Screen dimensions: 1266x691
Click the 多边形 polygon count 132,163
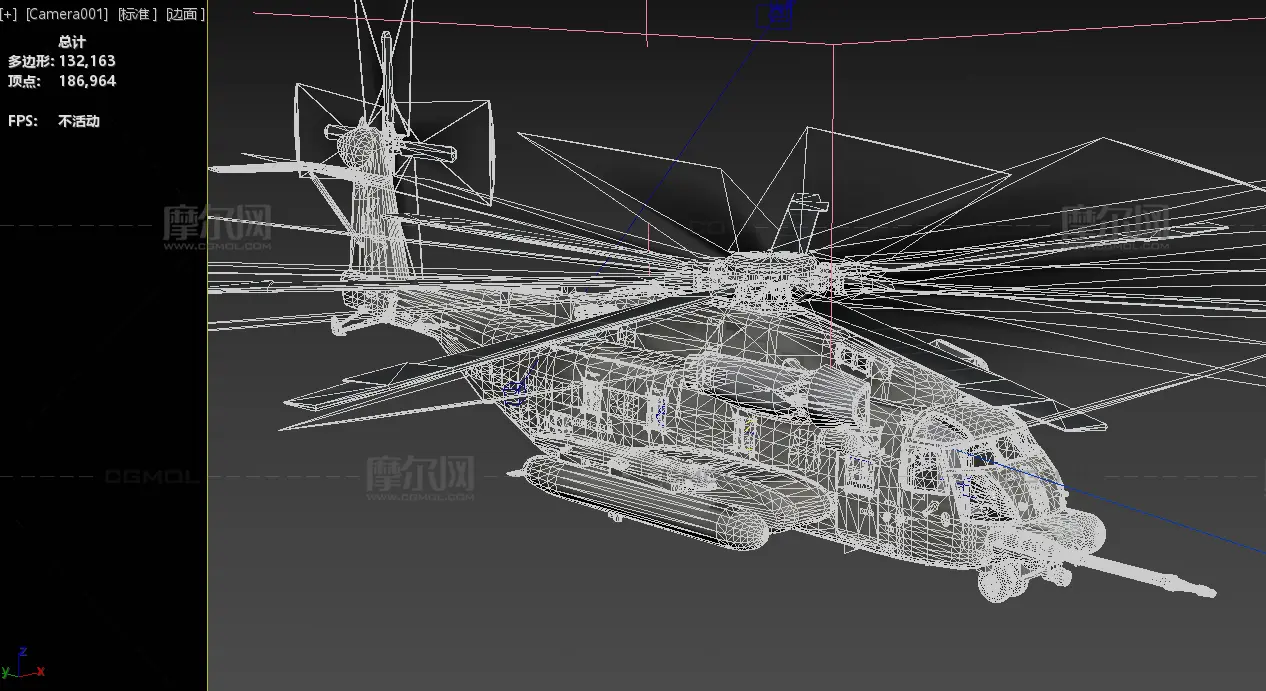point(86,61)
